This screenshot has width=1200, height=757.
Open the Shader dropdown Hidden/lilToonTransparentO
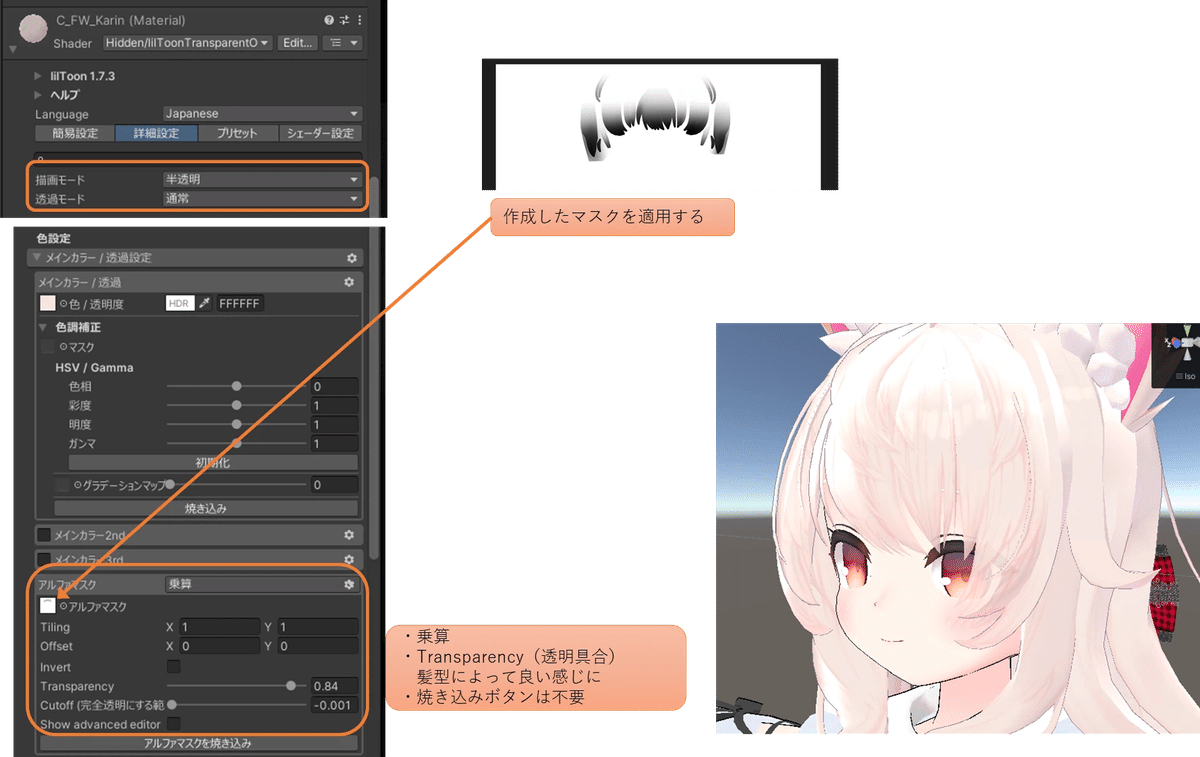187,43
